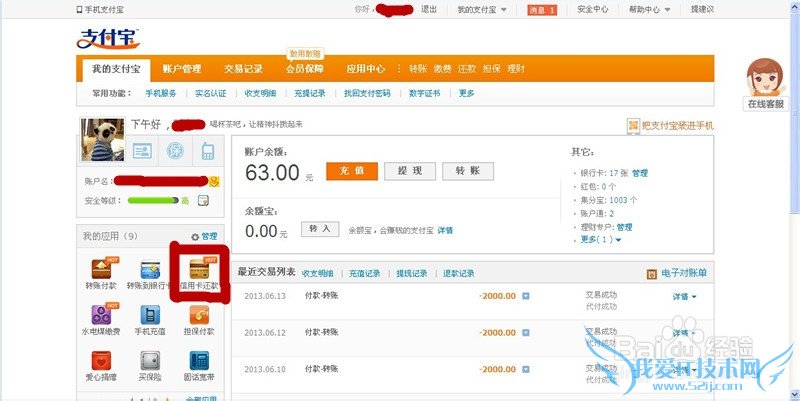
Task: Open the 水电煤缴费 app icon
Action: pyautogui.click(x=102, y=315)
